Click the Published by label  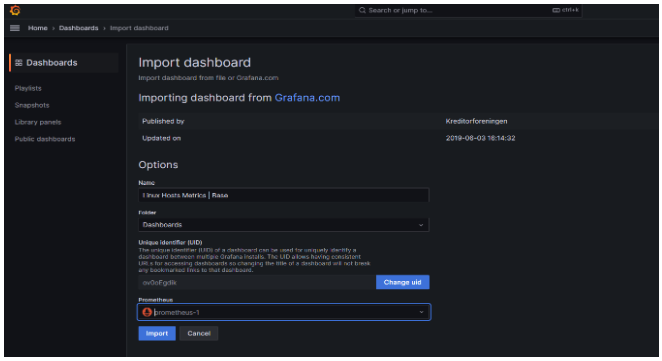coord(163,121)
